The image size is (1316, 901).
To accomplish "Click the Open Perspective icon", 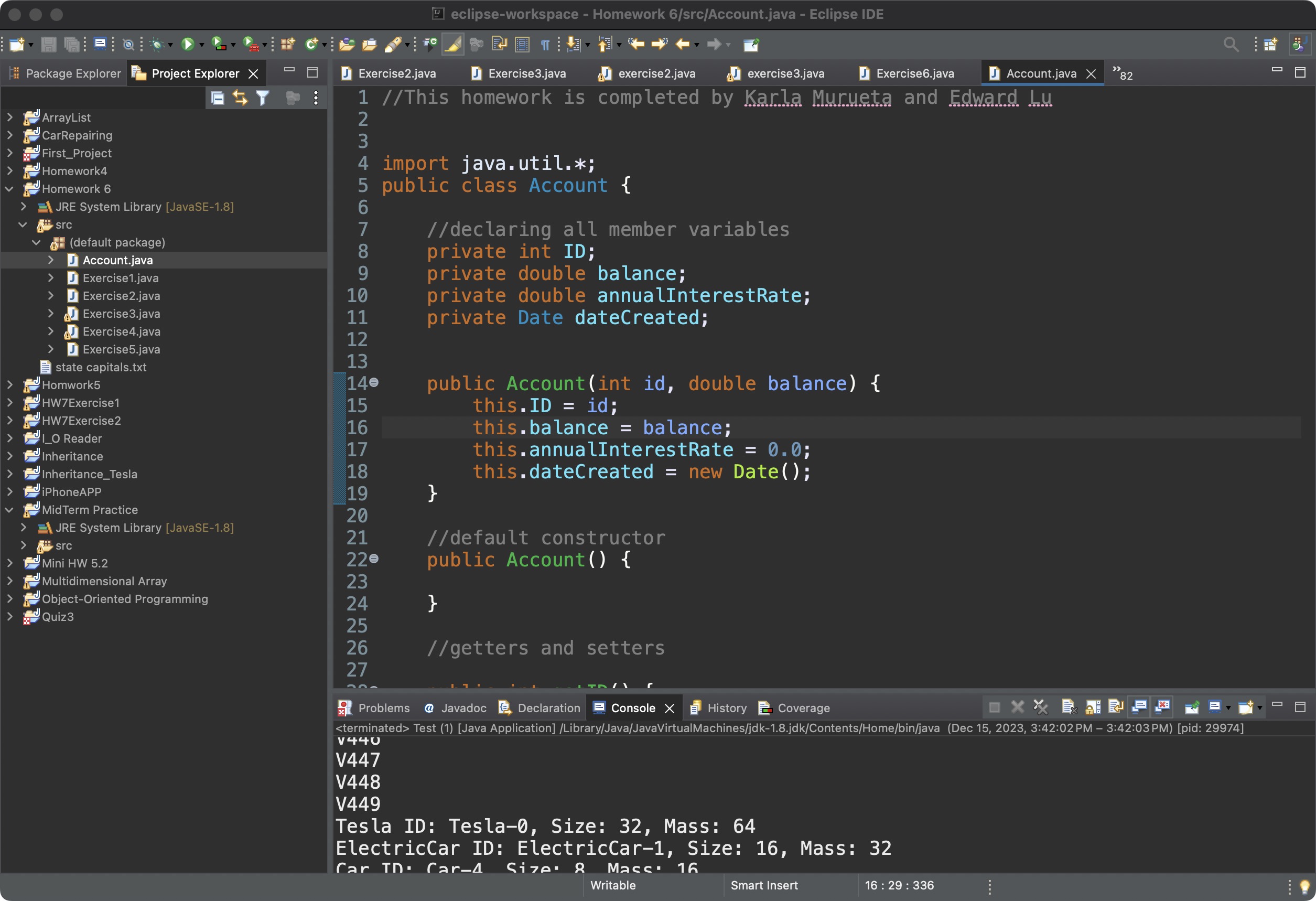I will pos(1271,44).
